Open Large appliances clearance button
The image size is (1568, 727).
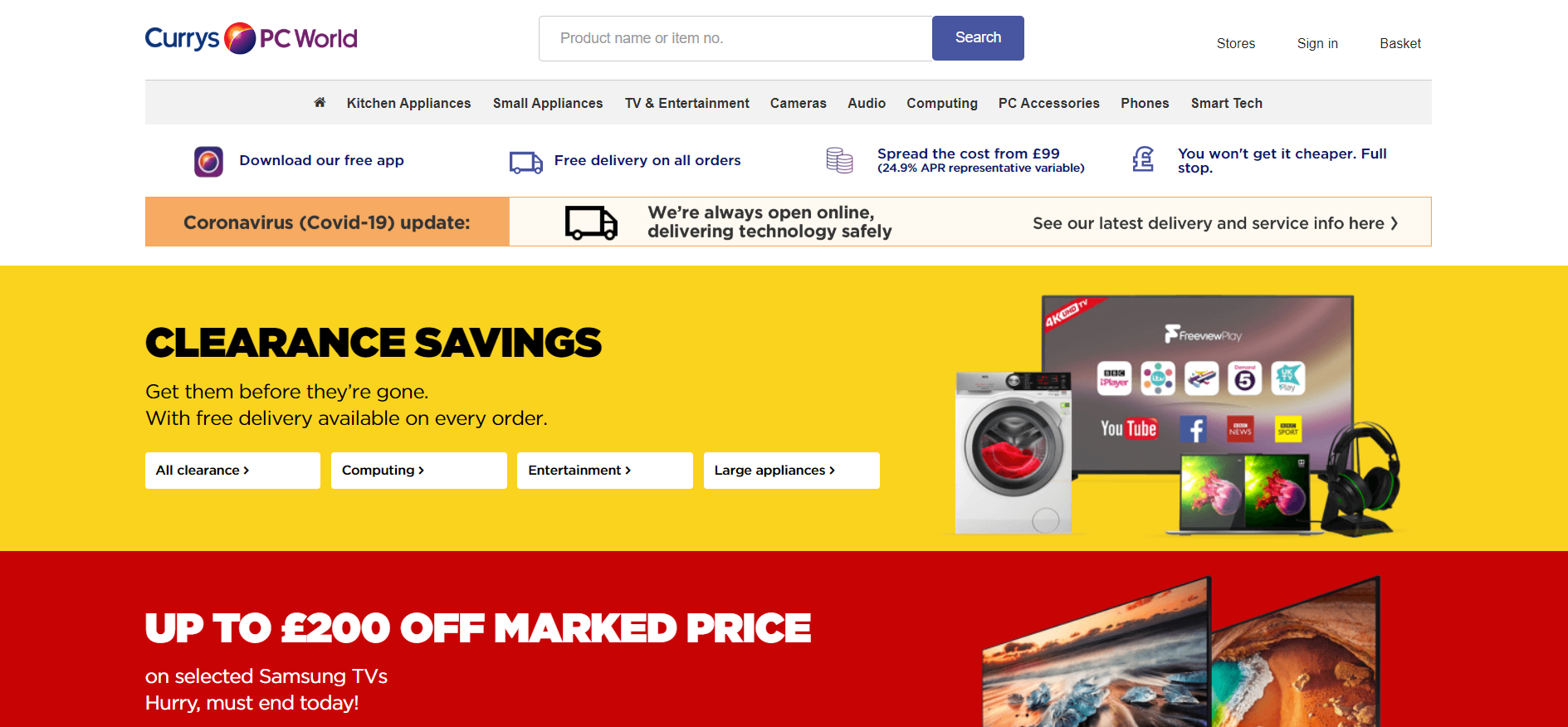tap(792, 471)
